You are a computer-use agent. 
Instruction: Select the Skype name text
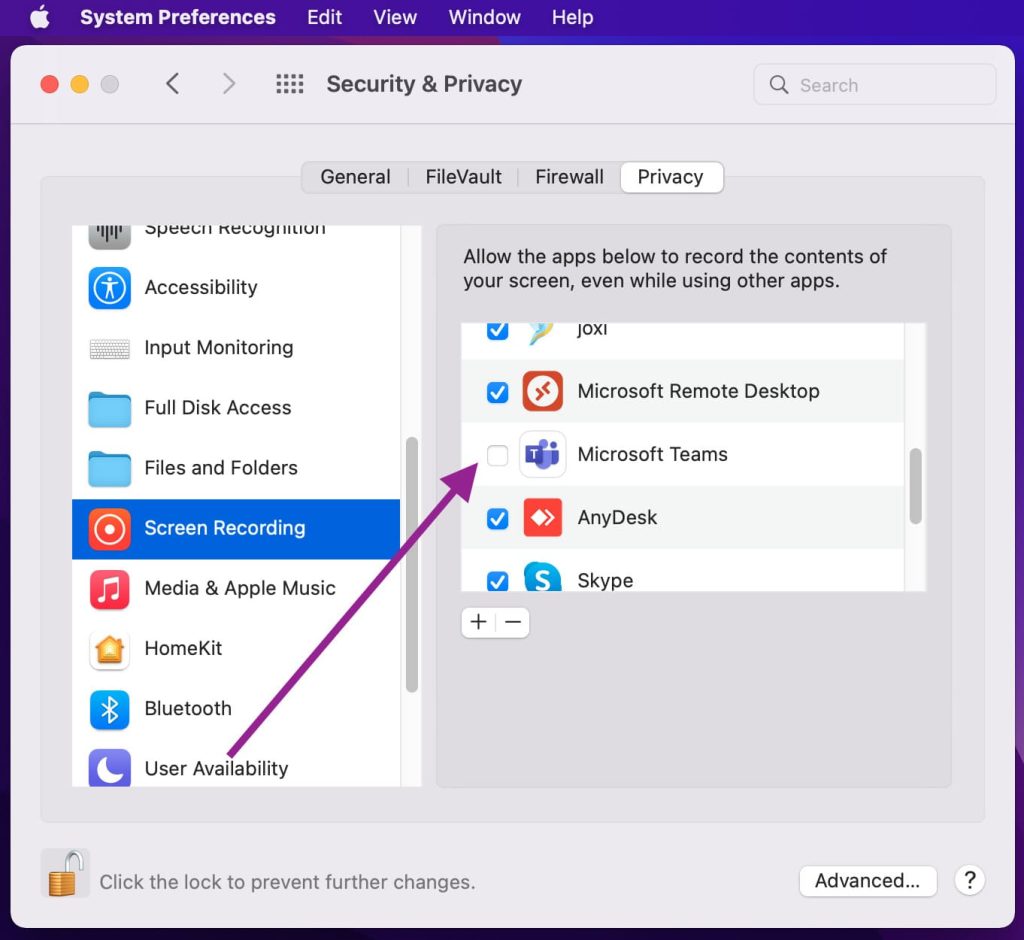[x=605, y=580]
